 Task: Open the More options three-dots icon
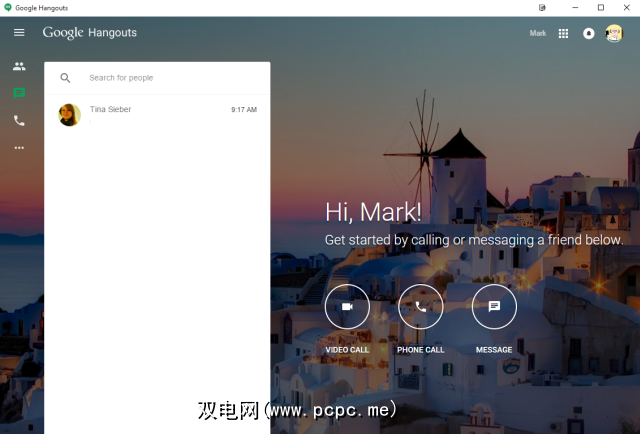tap(19, 148)
